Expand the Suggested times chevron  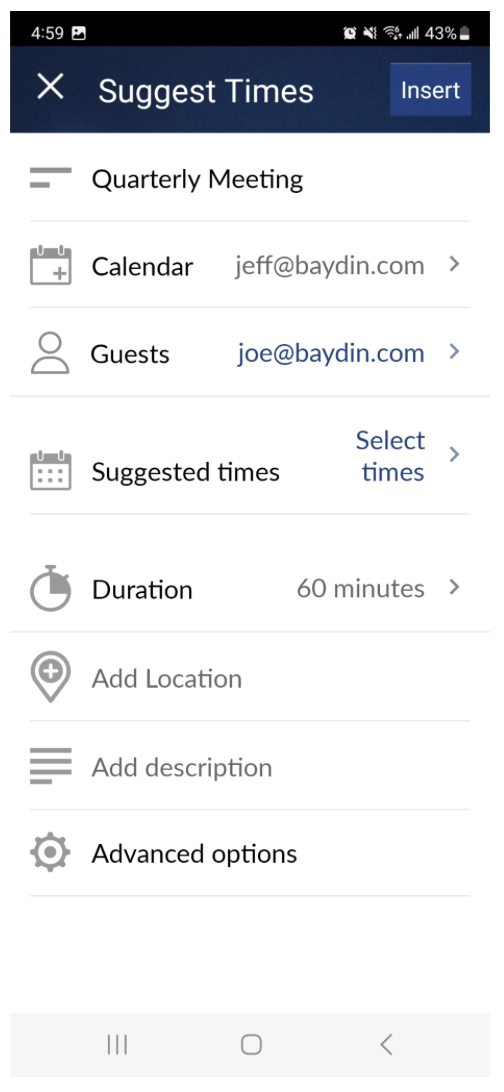pos(455,455)
